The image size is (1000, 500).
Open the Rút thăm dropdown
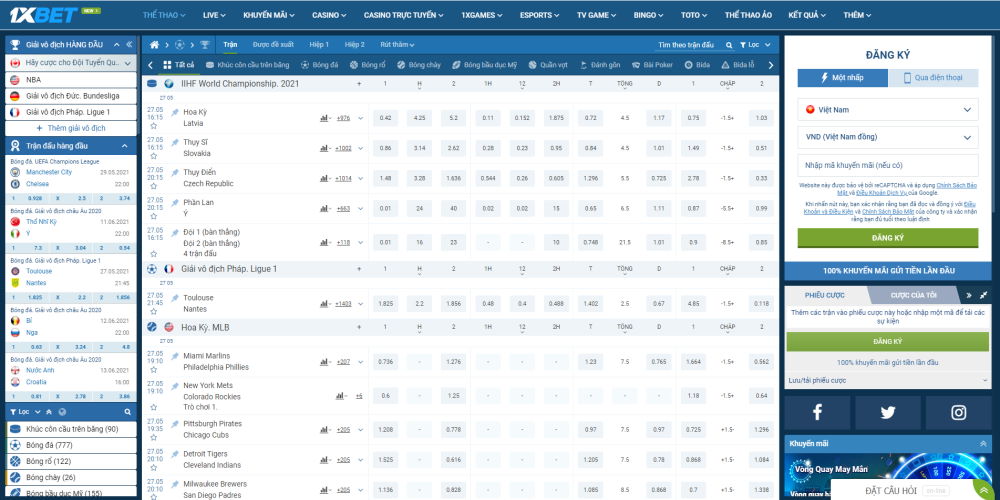point(397,45)
